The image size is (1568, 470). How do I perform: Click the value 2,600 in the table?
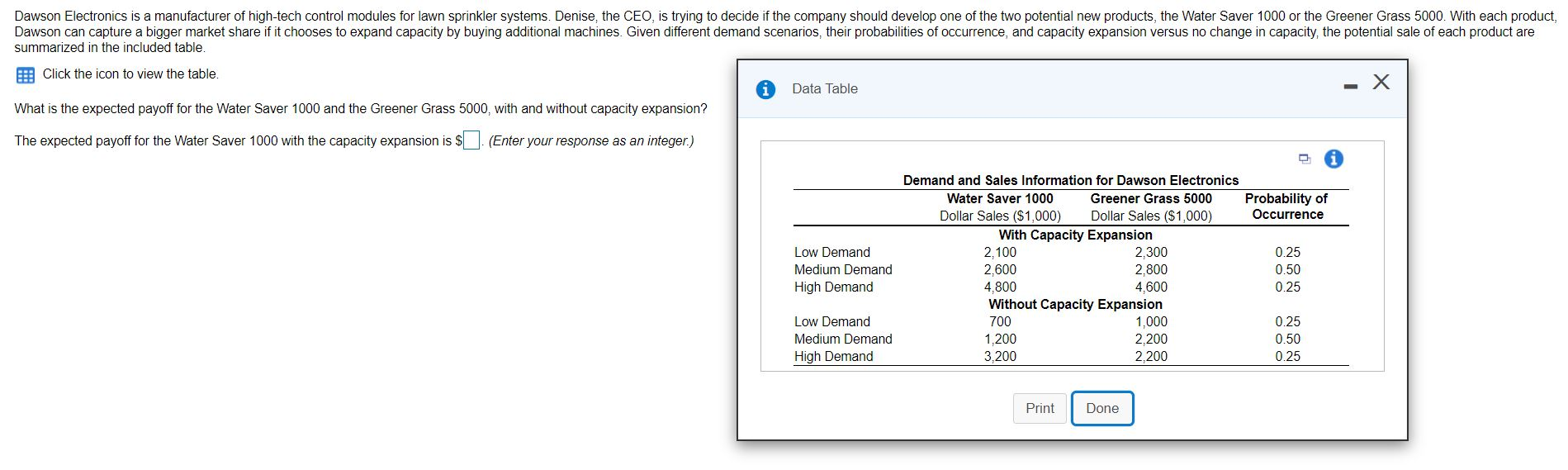tap(1000, 269)
